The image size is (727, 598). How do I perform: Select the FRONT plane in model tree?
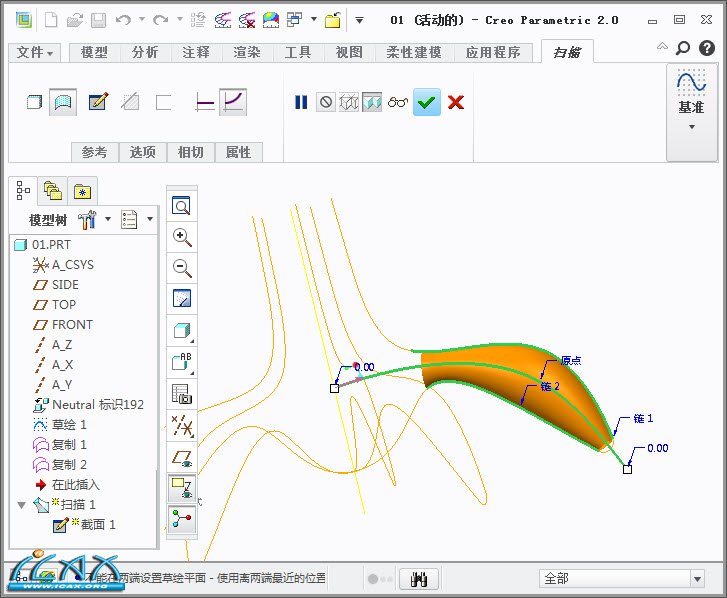click(72, 325)
